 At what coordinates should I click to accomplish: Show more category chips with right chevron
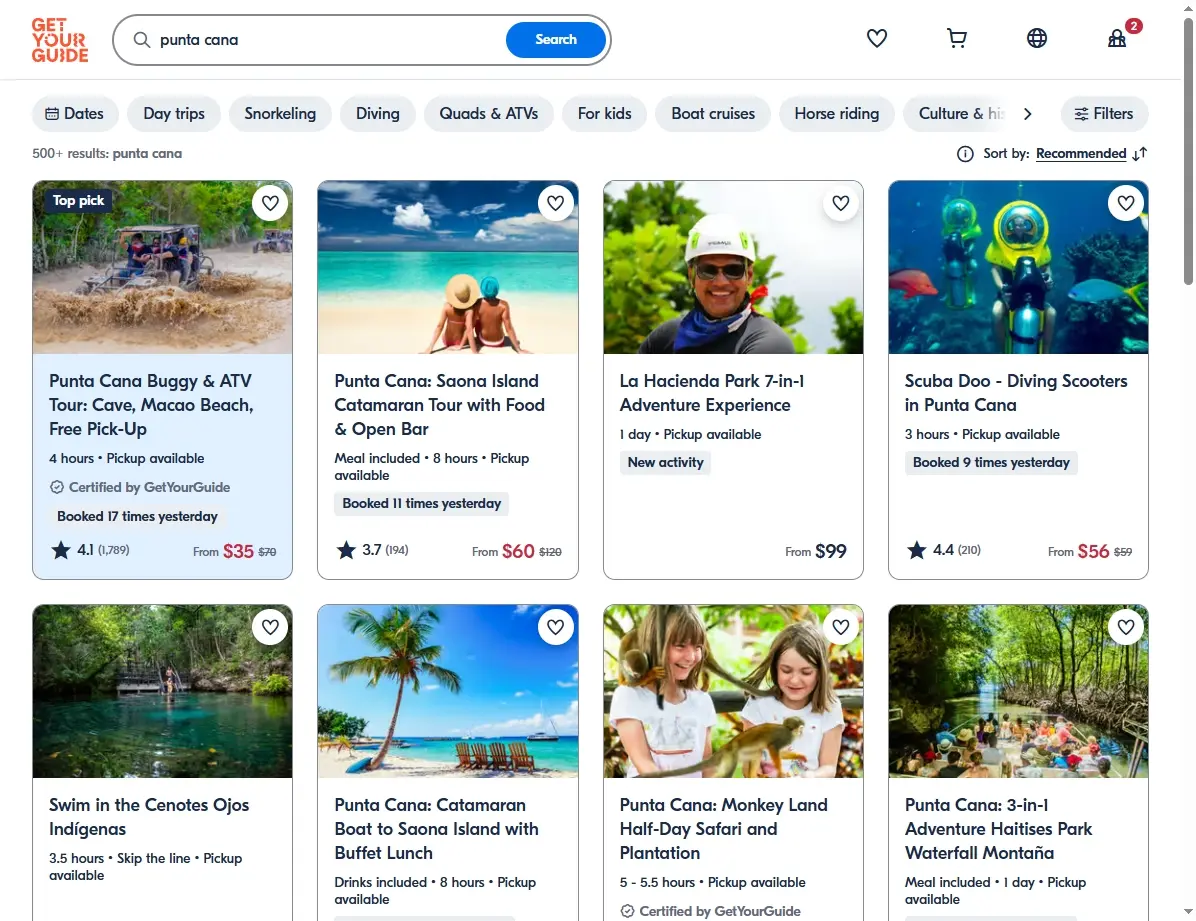coord(1027,114)
